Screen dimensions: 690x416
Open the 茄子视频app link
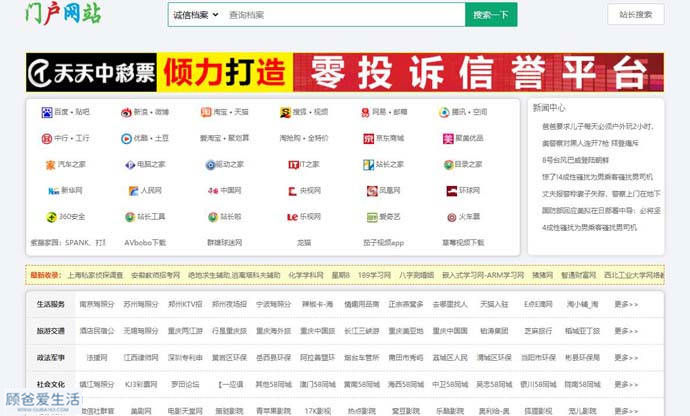tap(383, 243)
